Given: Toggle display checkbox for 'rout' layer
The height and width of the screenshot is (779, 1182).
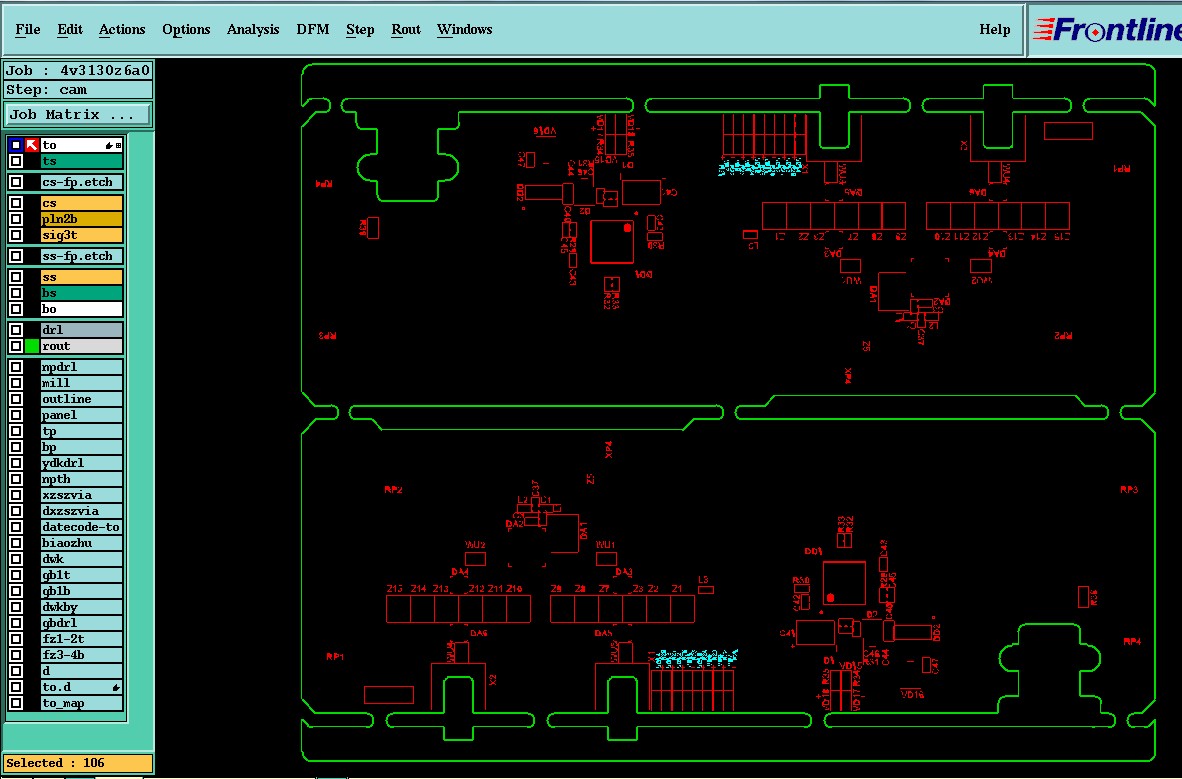Looking at the screenshot, I should (16, 346).
